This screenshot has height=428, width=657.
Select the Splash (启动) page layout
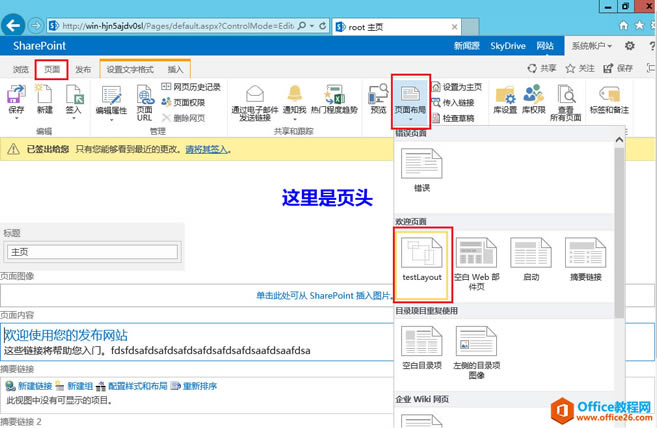(x=531, y=259)
